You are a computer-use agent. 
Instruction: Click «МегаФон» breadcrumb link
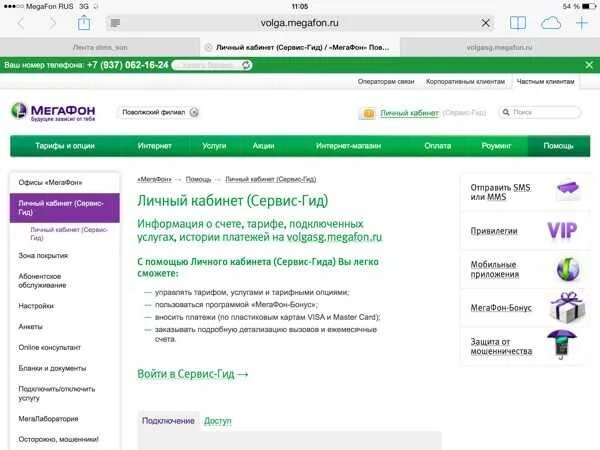155,179
